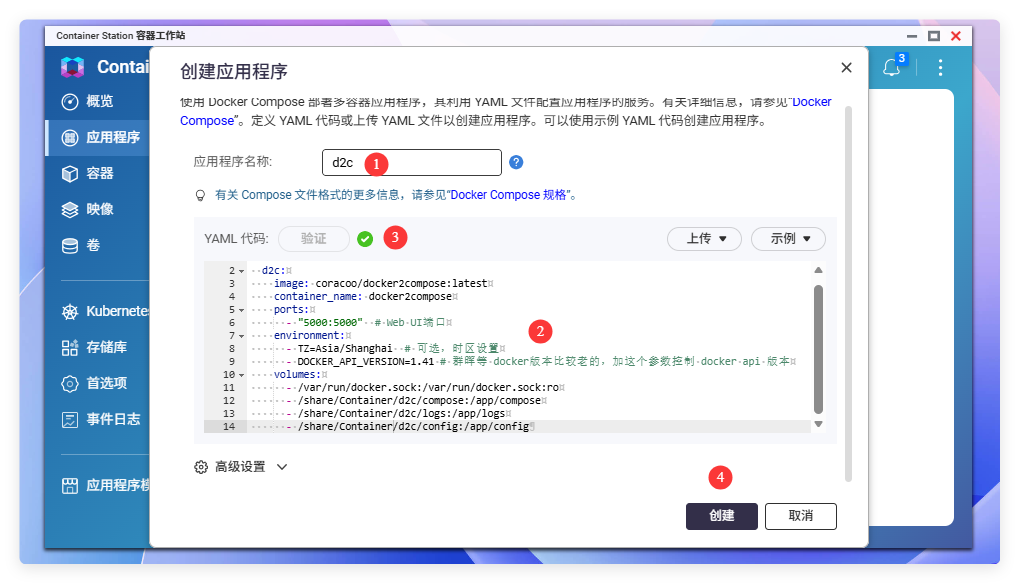Screen dimensions: 1019x583
Task: Open the 映像 images layers icon
Action: 70,209
